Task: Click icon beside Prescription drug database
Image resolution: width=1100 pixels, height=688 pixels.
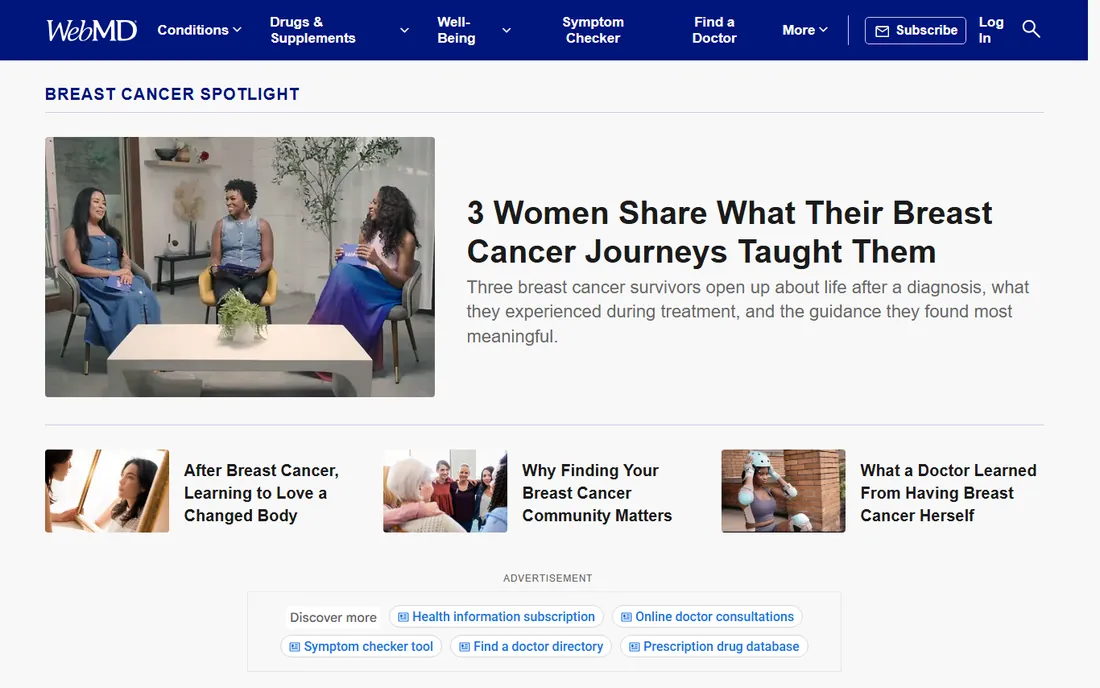Action: [634, 647]
